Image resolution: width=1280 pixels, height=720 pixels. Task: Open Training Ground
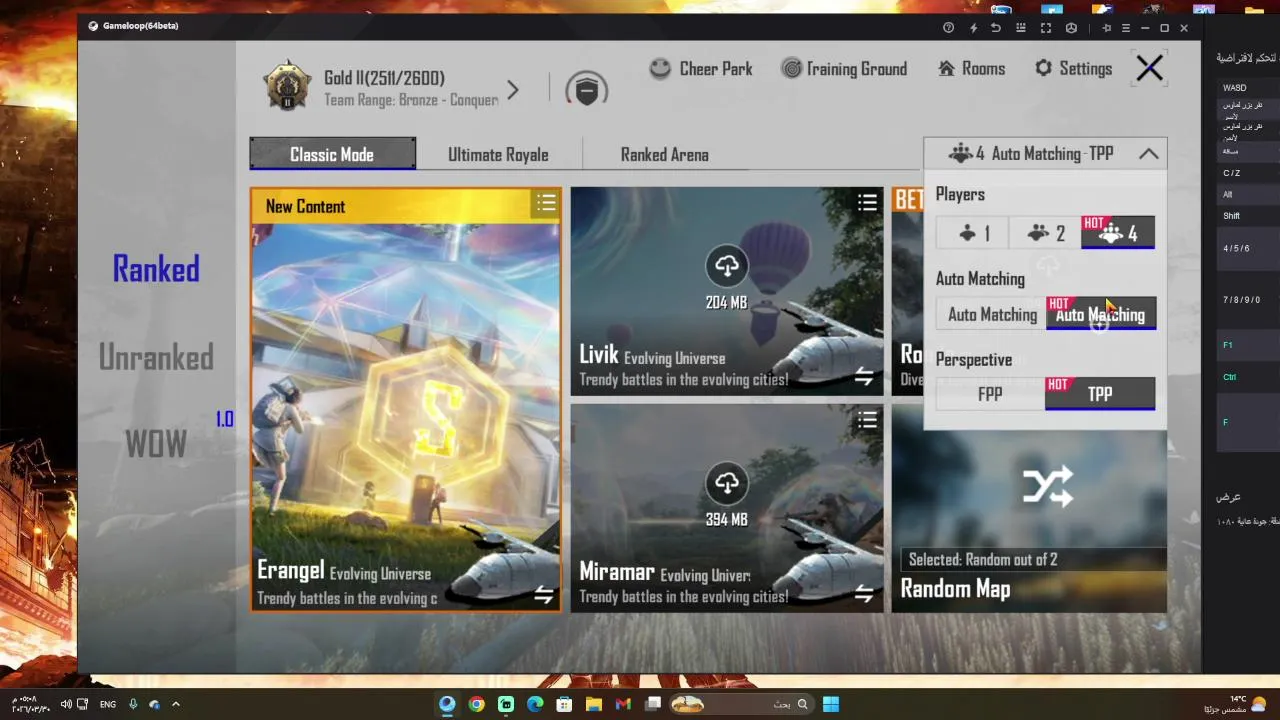pos(844,69)
